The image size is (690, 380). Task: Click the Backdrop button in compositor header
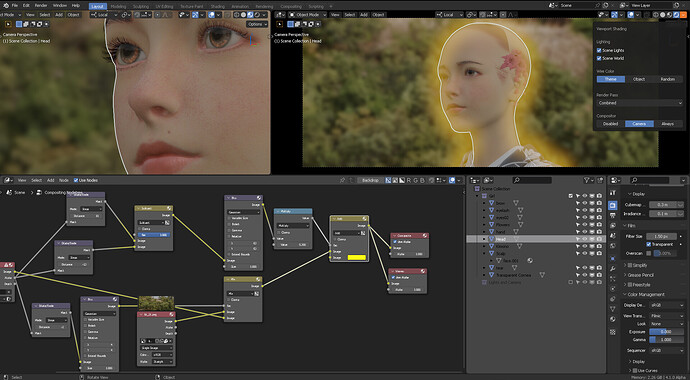[370, 180]
